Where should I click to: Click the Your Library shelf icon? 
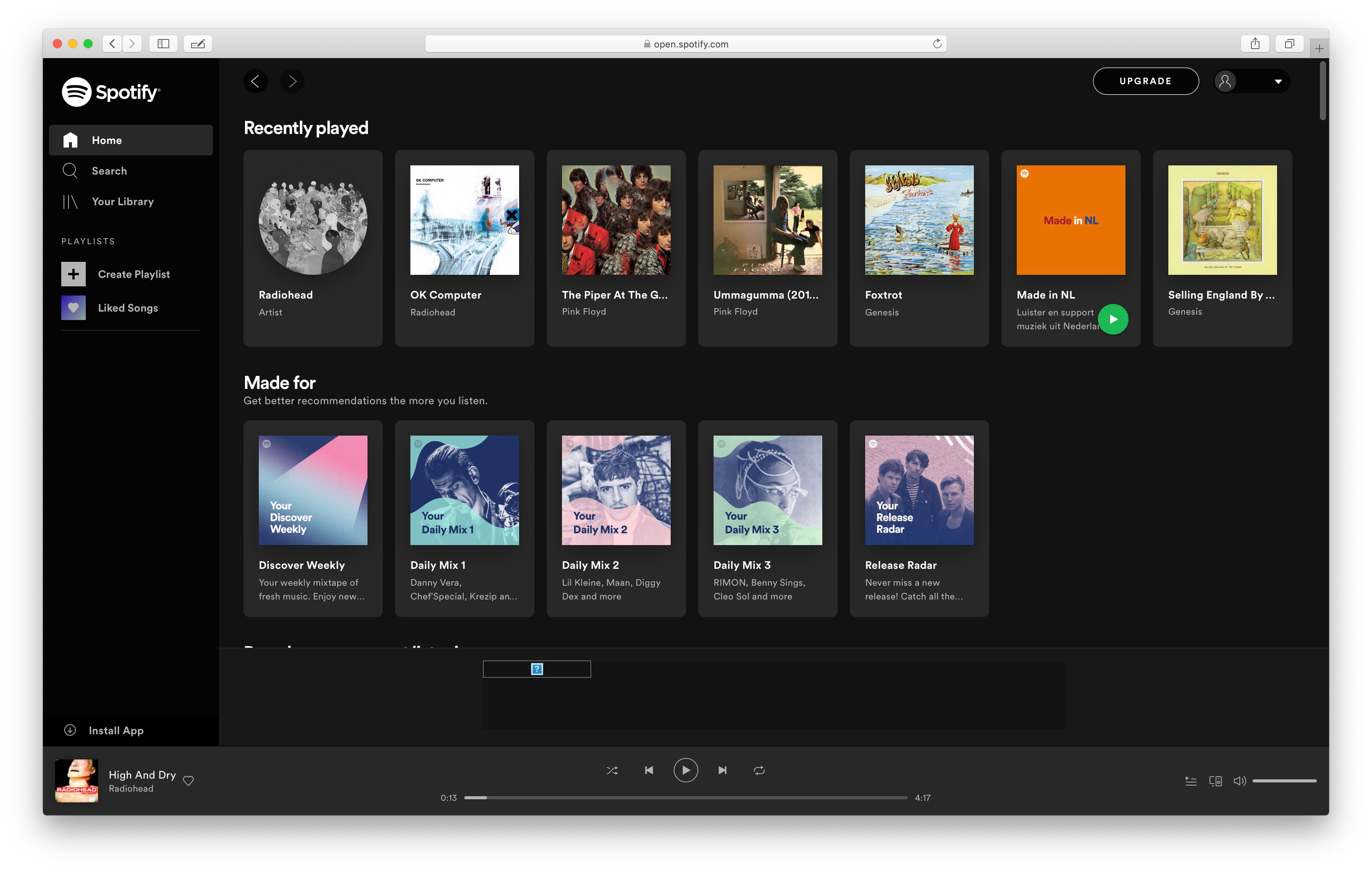click(x=70, y=202)
